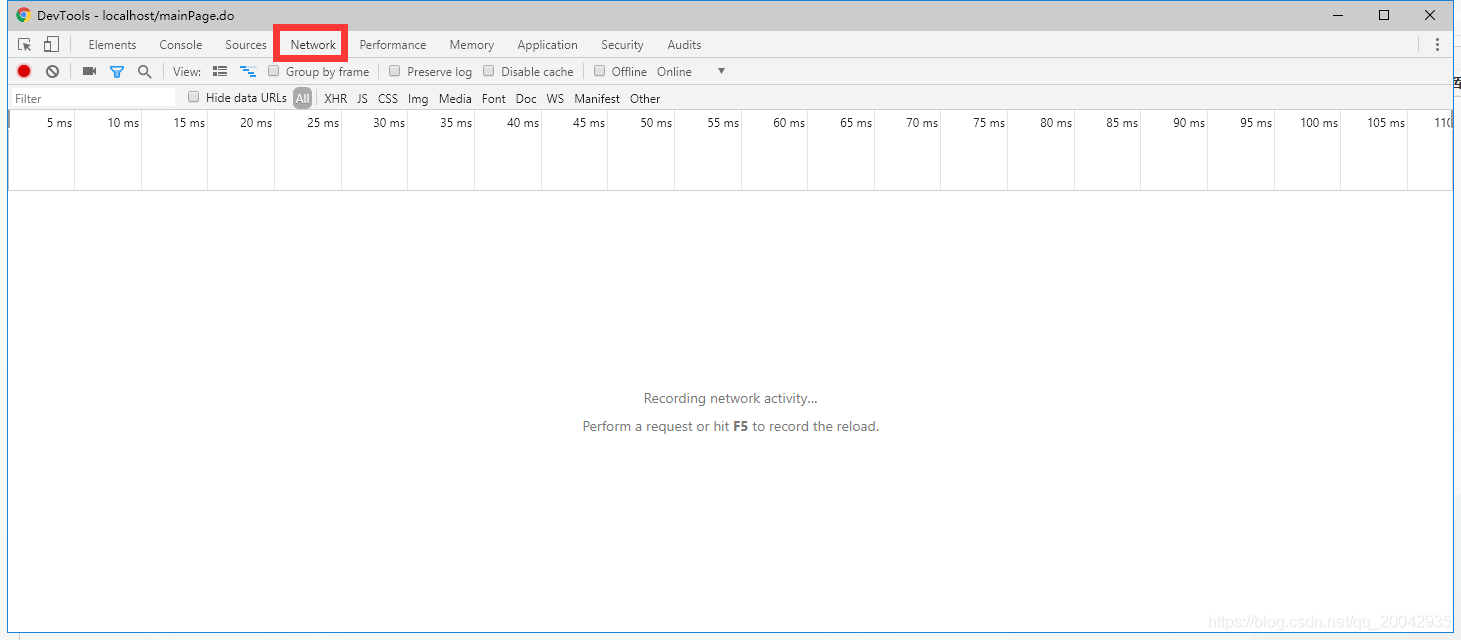This screenshot has height=640, width=1461.
Task: Minimize the DevTools window
Action: pyautogui.click(x=1338, y=15)
